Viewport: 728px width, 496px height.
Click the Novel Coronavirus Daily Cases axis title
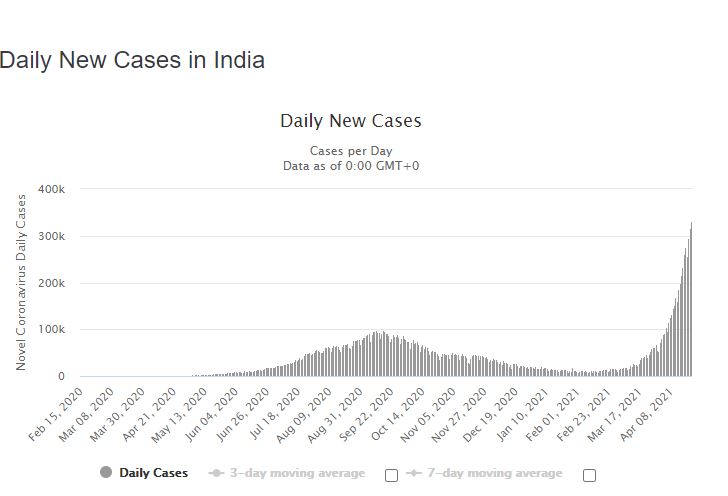[21, 283]
